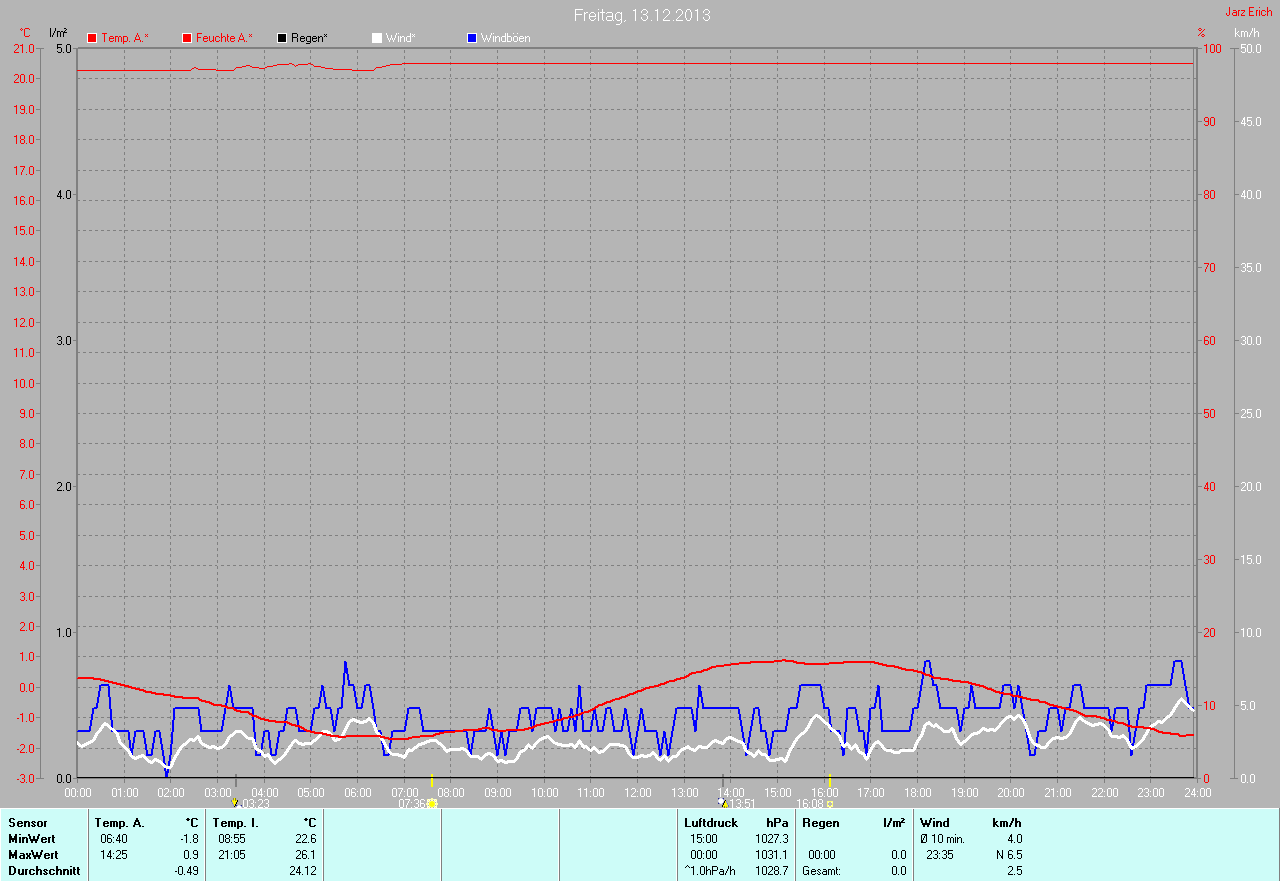The image size is (1280, 881).
Task: Click the Windböen legend label
Action: pyautogui.click(x=505, y=38)
